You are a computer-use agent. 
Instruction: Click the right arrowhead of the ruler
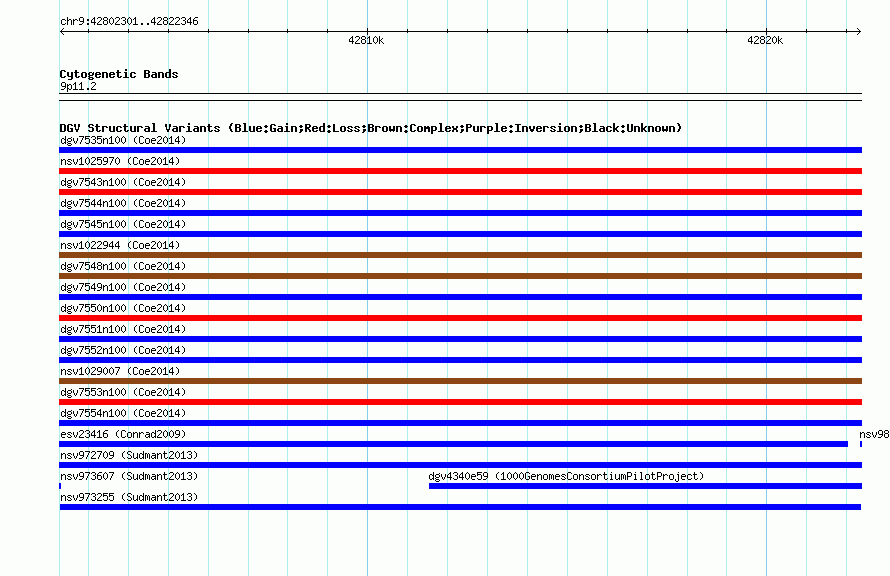point(859,32)
